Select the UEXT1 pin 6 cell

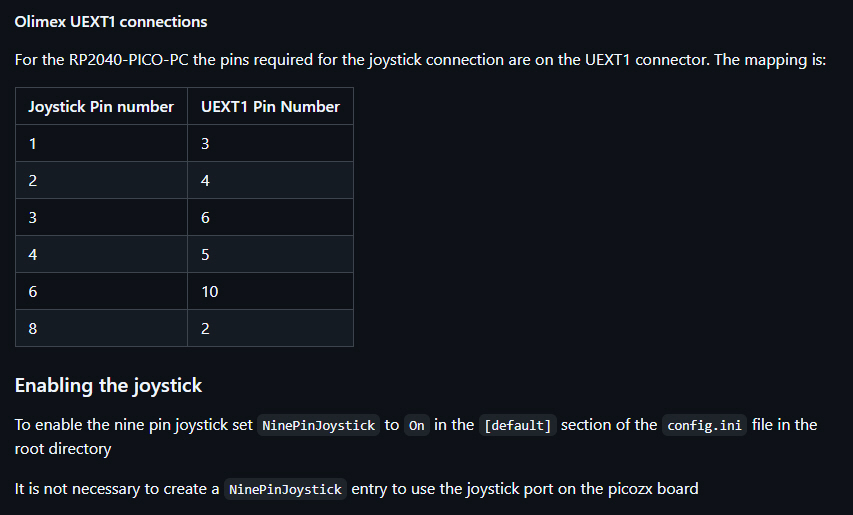coord(270,217)
